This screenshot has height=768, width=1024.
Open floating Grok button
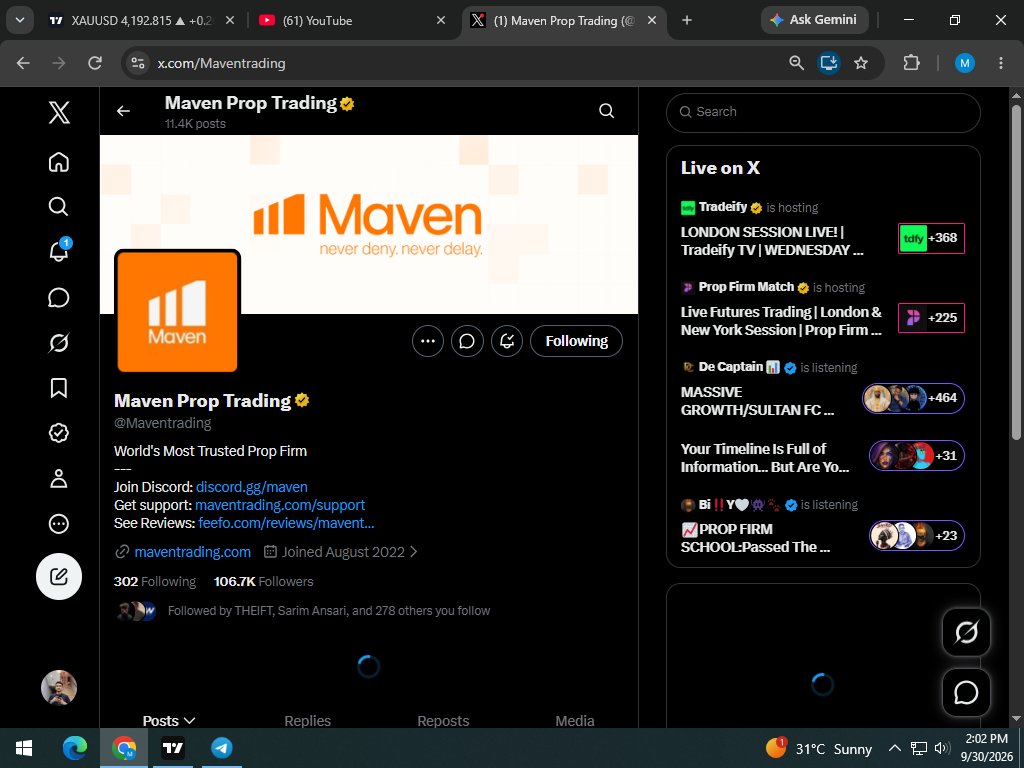[966, 632]
